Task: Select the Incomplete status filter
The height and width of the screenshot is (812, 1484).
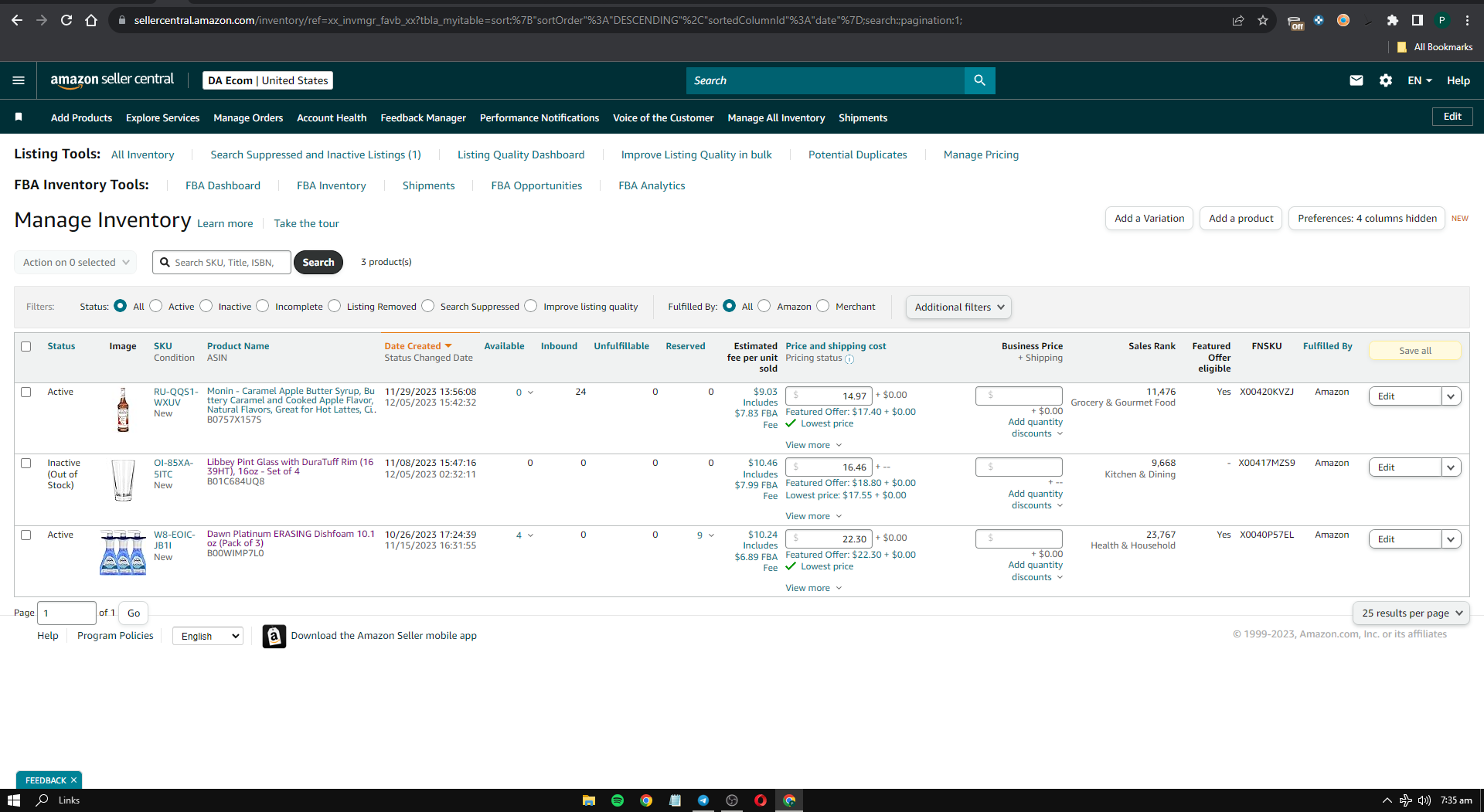Action: click(263, 306)
